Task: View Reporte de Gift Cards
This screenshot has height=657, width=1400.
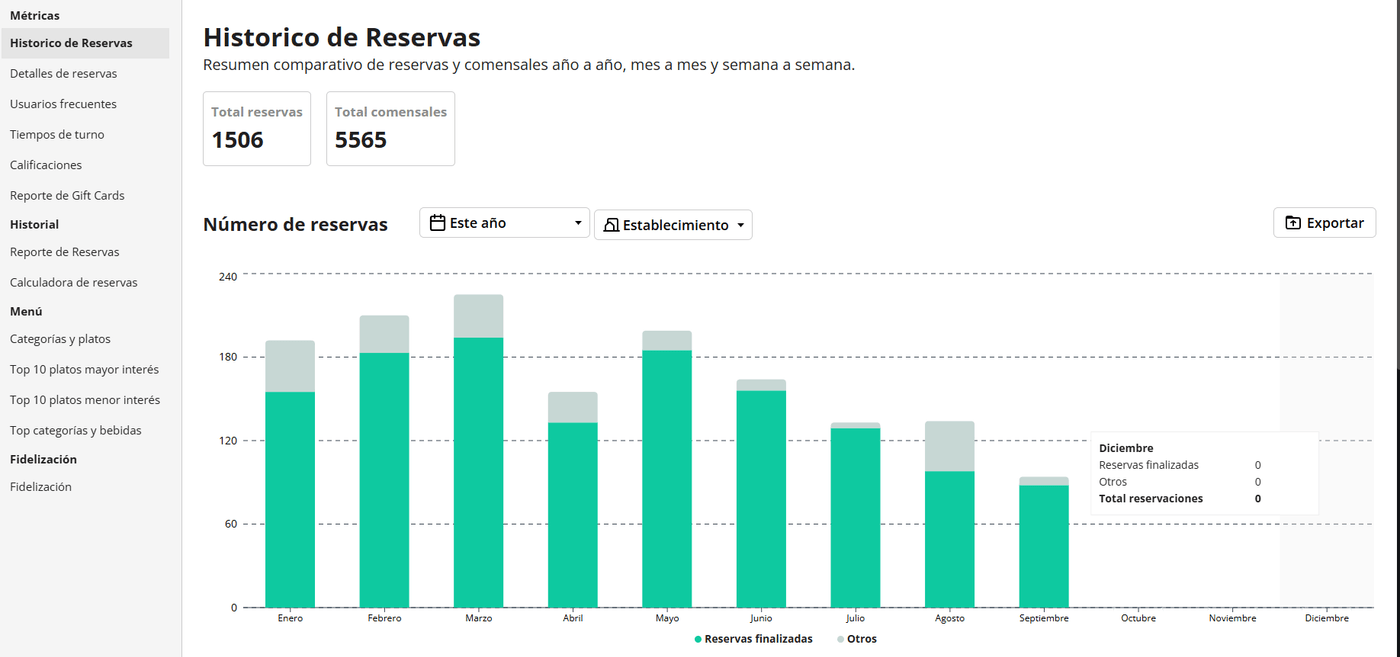Action: pyautogui.click(x=67, y=196)
